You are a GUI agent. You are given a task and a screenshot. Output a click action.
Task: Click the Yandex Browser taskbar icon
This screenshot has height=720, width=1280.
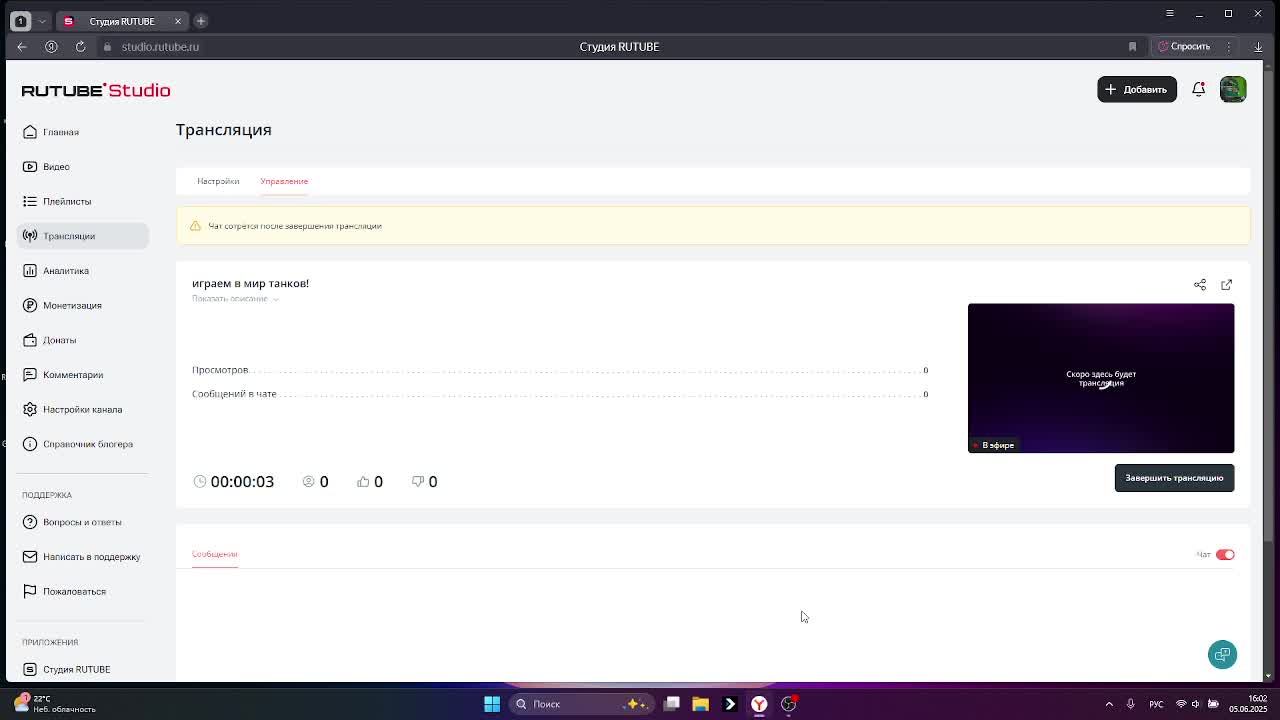point(759,704)
